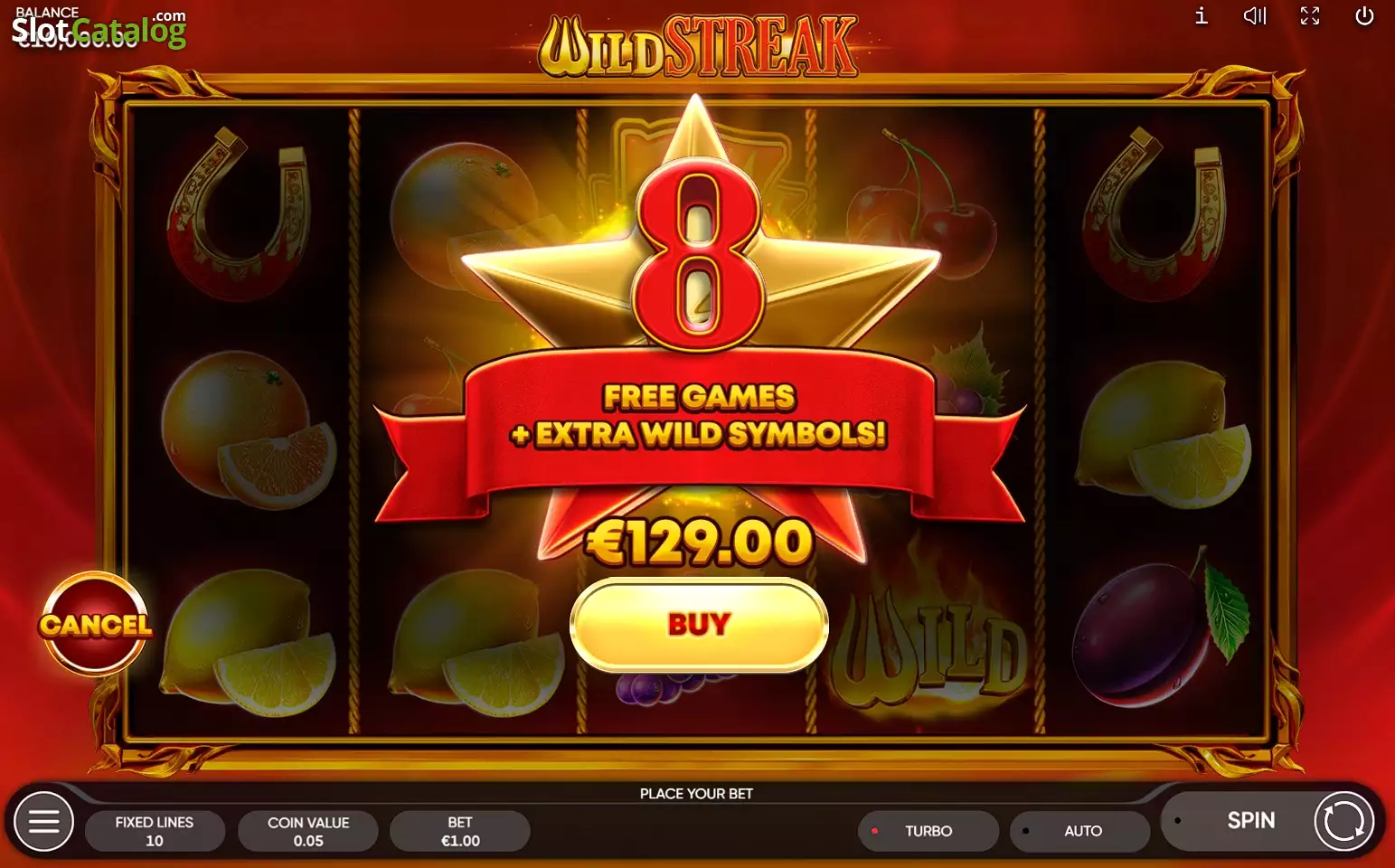The height and width of the screenshot is (868, 1395).
Task: Enable Auto spin mode
Action: 1080,831
